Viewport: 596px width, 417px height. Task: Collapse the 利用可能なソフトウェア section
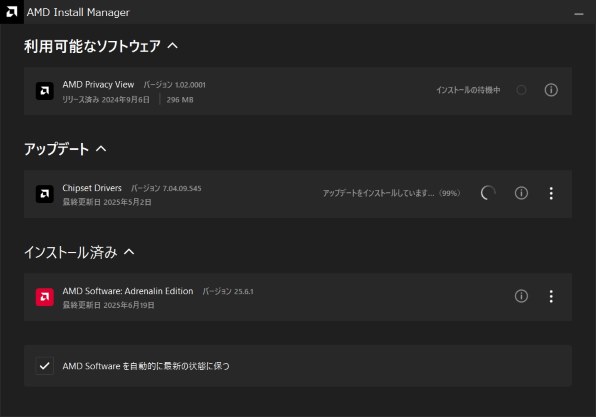click(173, 46)
